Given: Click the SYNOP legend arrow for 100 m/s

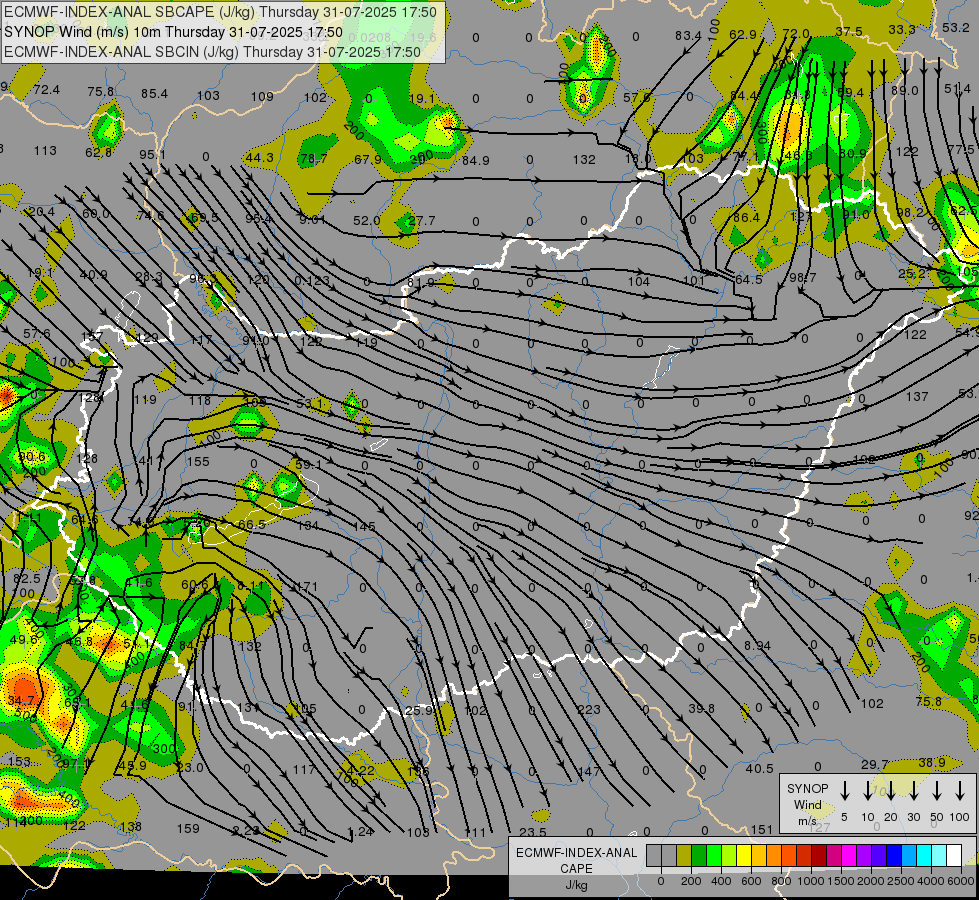Looking at the screenshot, I should 960,791.
